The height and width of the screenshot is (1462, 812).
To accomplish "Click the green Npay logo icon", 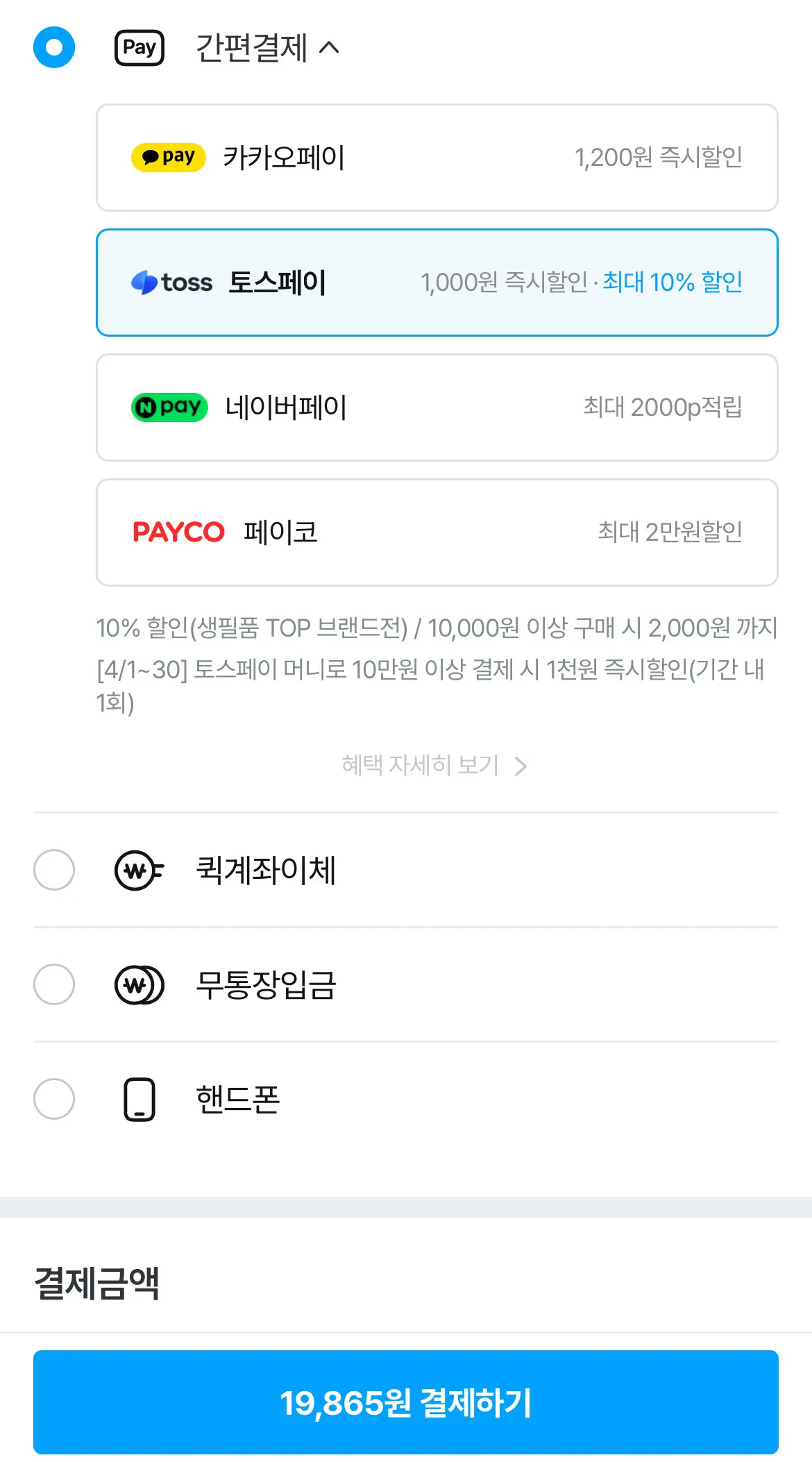I will pos(169,407).
